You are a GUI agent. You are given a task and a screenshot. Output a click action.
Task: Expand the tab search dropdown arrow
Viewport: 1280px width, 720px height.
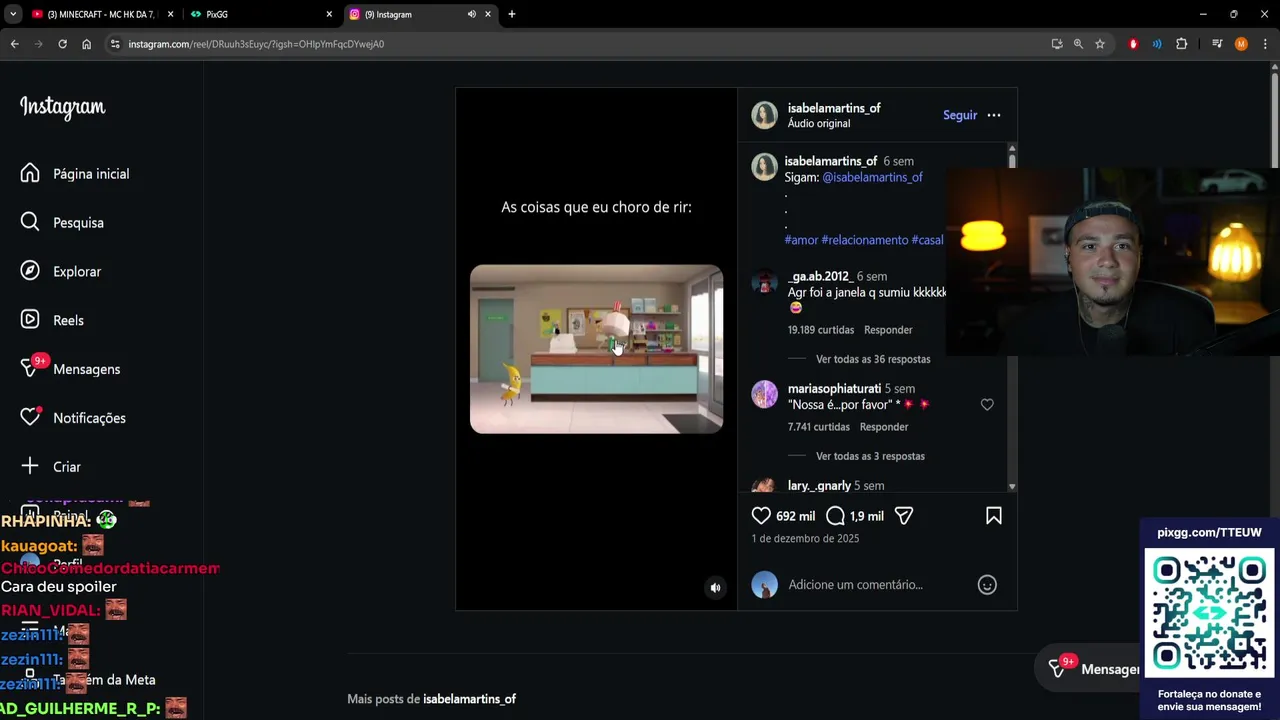13,14
